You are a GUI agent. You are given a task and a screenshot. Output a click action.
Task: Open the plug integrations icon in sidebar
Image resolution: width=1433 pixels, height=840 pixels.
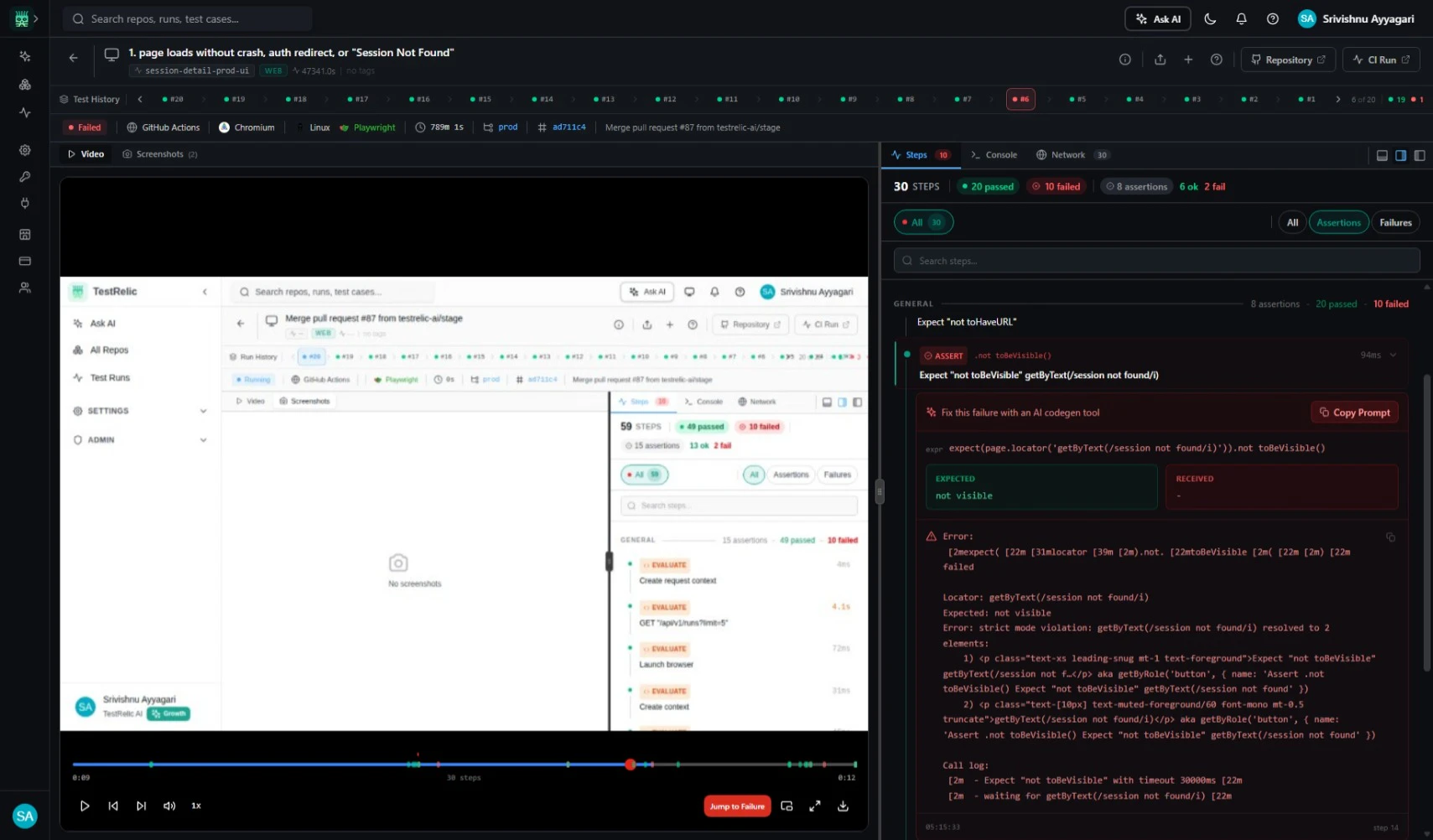pyautogui.click(x=25, y=204)
